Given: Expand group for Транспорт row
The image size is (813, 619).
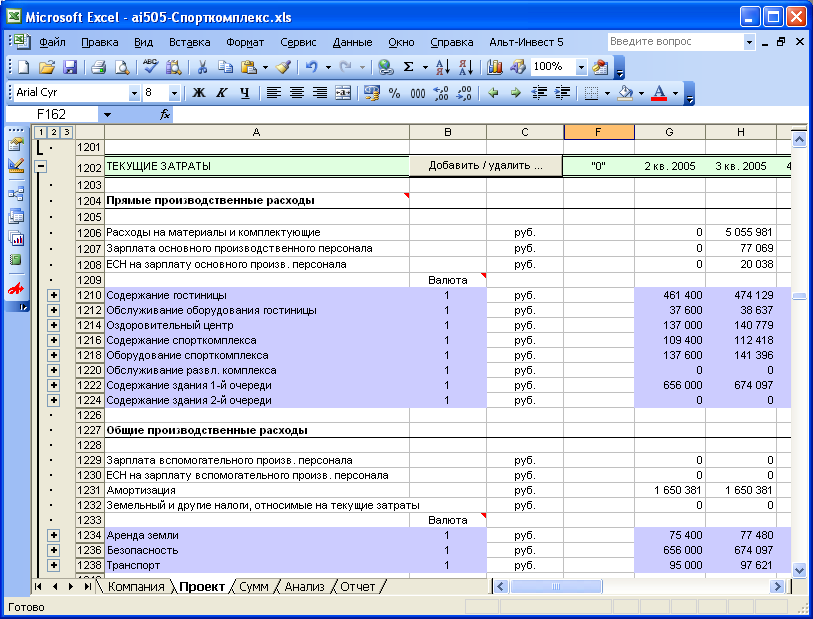Looking at the screenshot, I should click(53, 565).
